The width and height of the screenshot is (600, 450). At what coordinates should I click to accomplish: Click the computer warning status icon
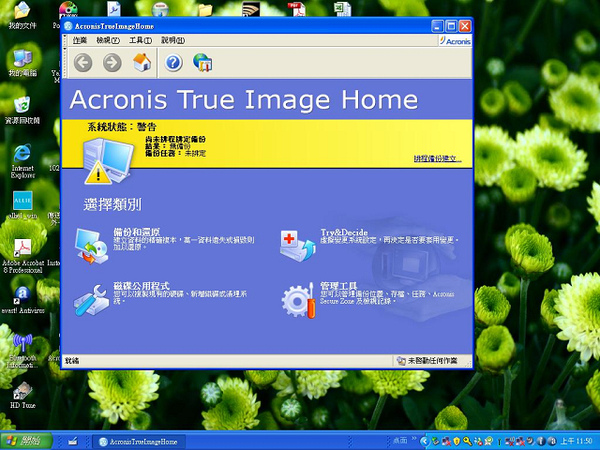(x=108, y=161)
